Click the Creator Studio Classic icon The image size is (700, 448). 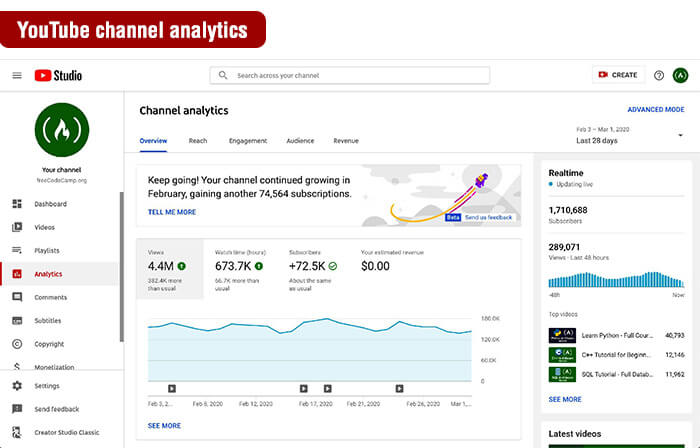(x=17, y=432)
